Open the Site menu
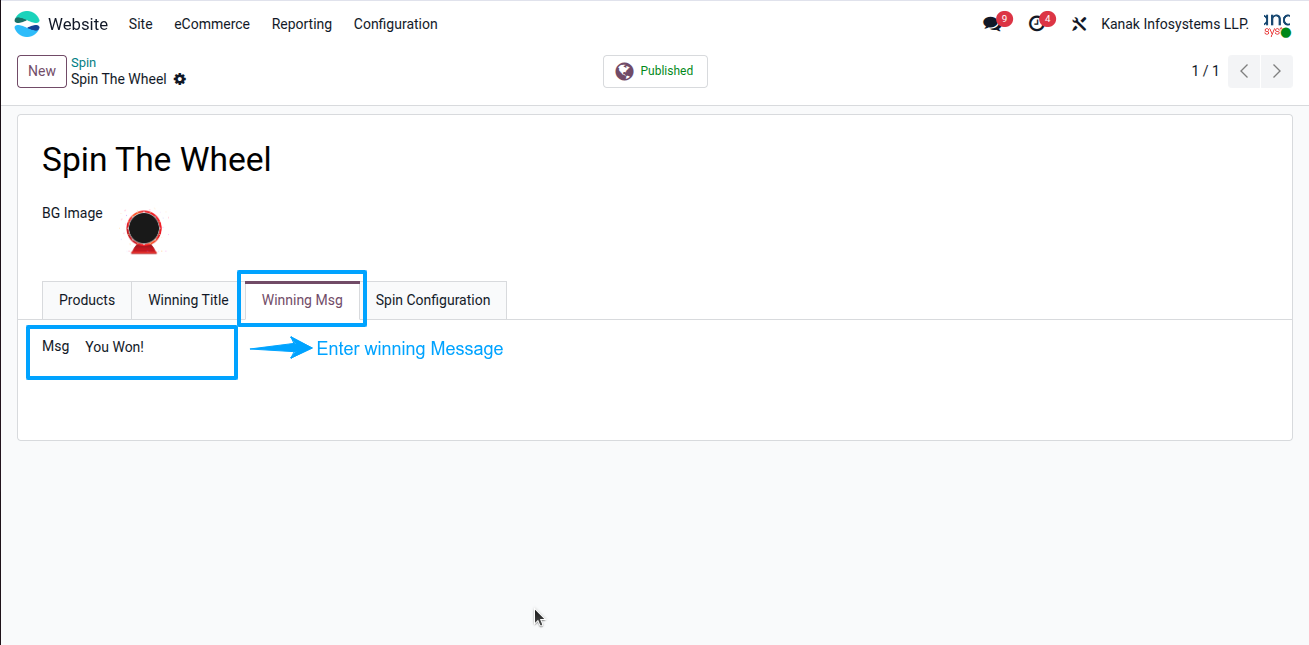Image resolution: width=1309 pixels, height=645 pixels. 141,24
